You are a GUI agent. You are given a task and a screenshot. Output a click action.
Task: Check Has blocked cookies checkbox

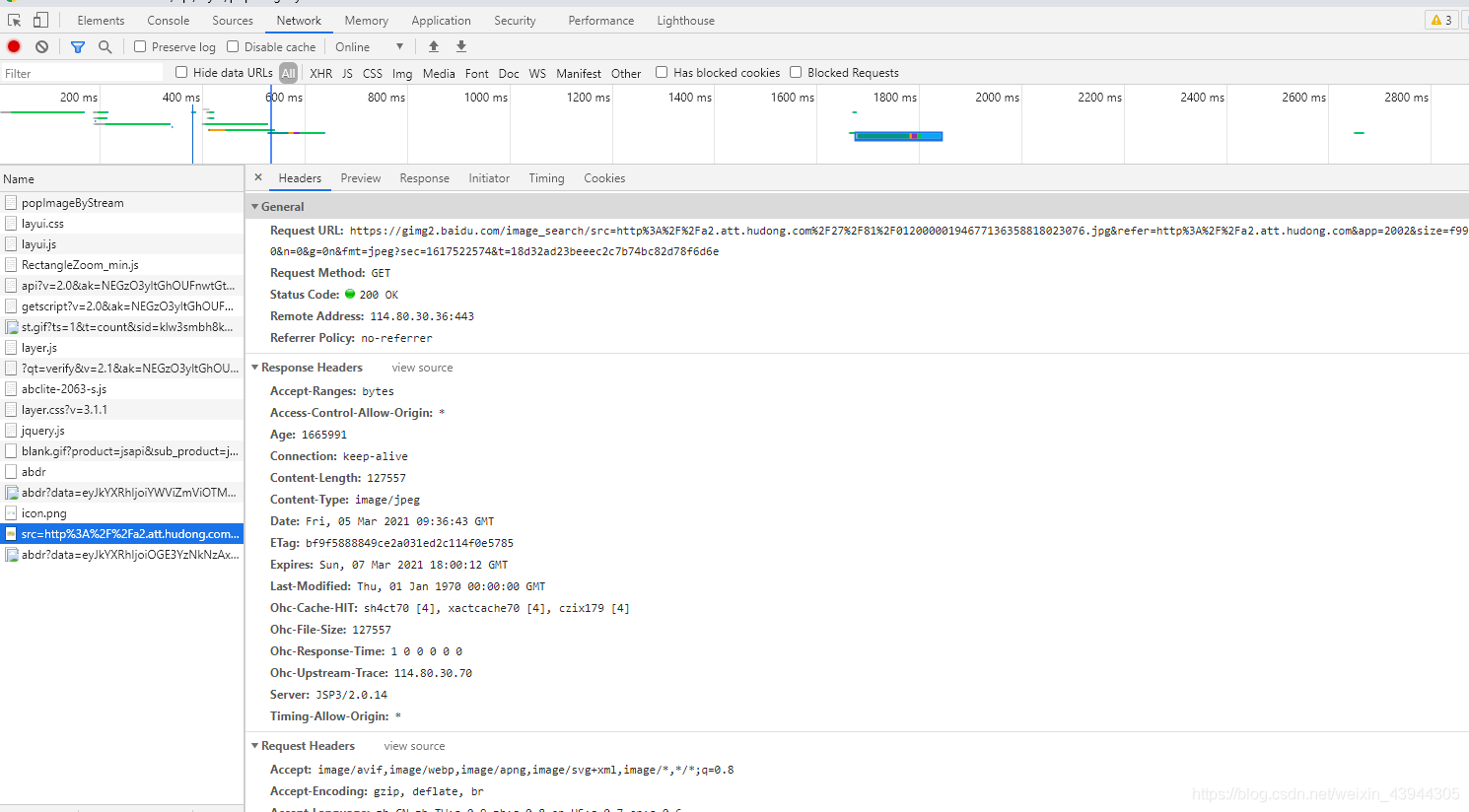click(x=662, y=72)
